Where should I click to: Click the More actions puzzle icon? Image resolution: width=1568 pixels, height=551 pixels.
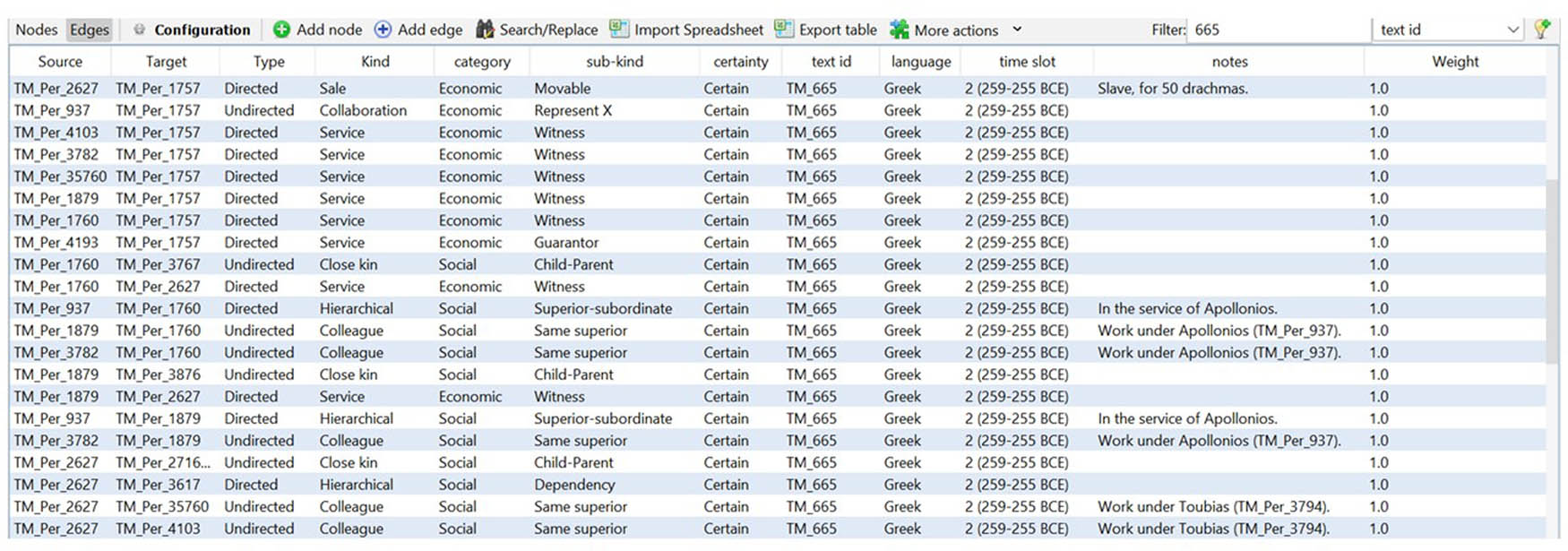[x=899, y=30]
